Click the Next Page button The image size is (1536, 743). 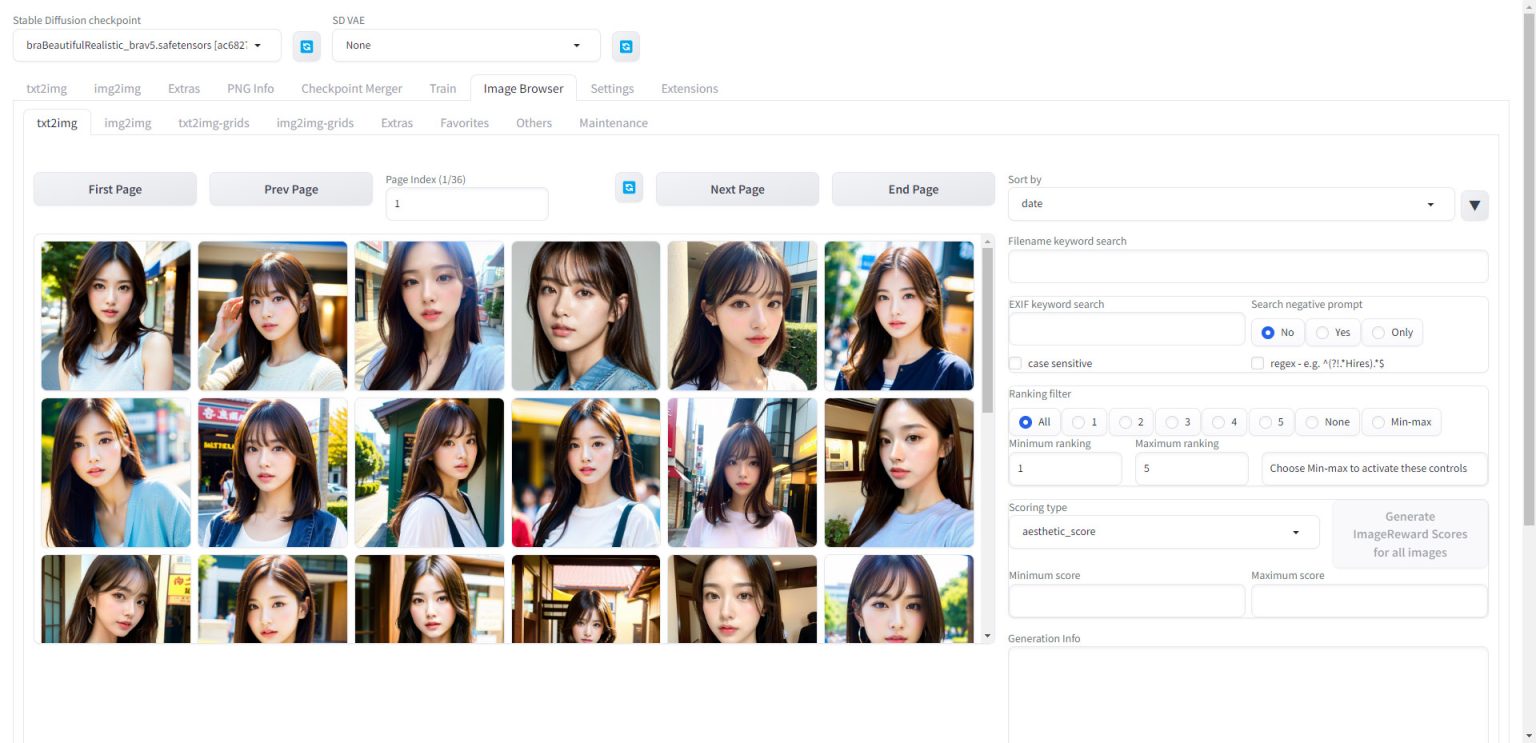point(737,188)
